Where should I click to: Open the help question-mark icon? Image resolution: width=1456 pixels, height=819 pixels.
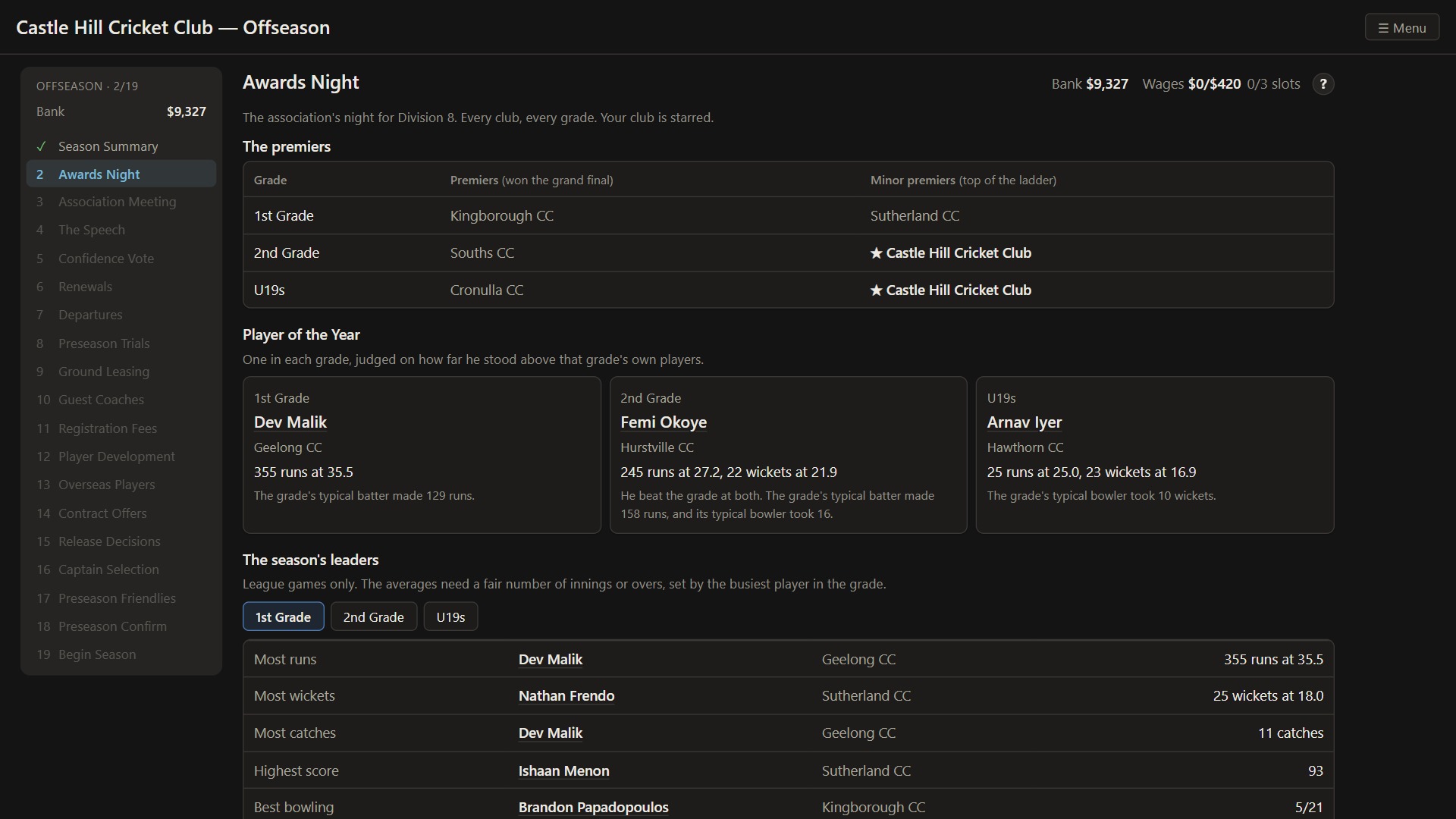1323,84
